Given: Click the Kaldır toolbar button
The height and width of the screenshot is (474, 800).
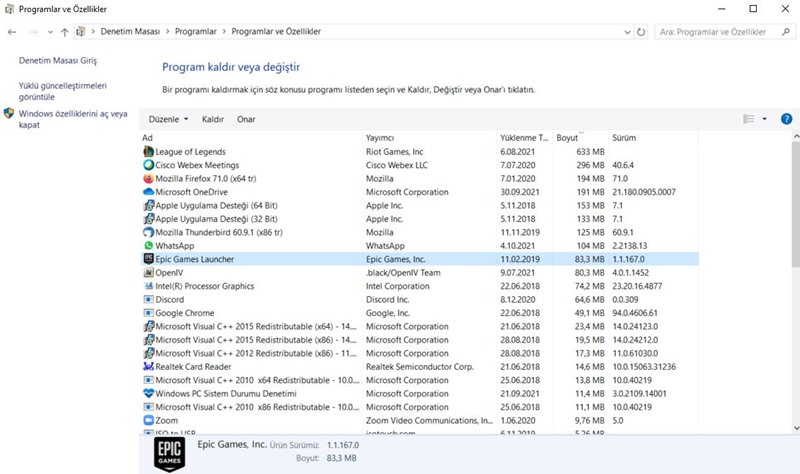Looking at the screenshot, I should [213, 119].
